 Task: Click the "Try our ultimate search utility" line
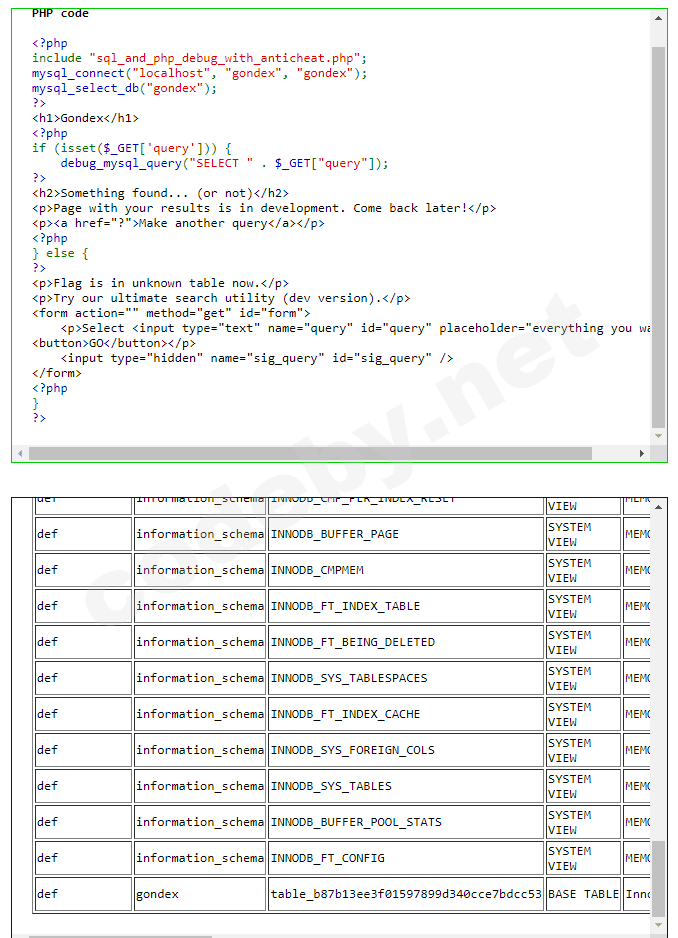coord(221,298)
